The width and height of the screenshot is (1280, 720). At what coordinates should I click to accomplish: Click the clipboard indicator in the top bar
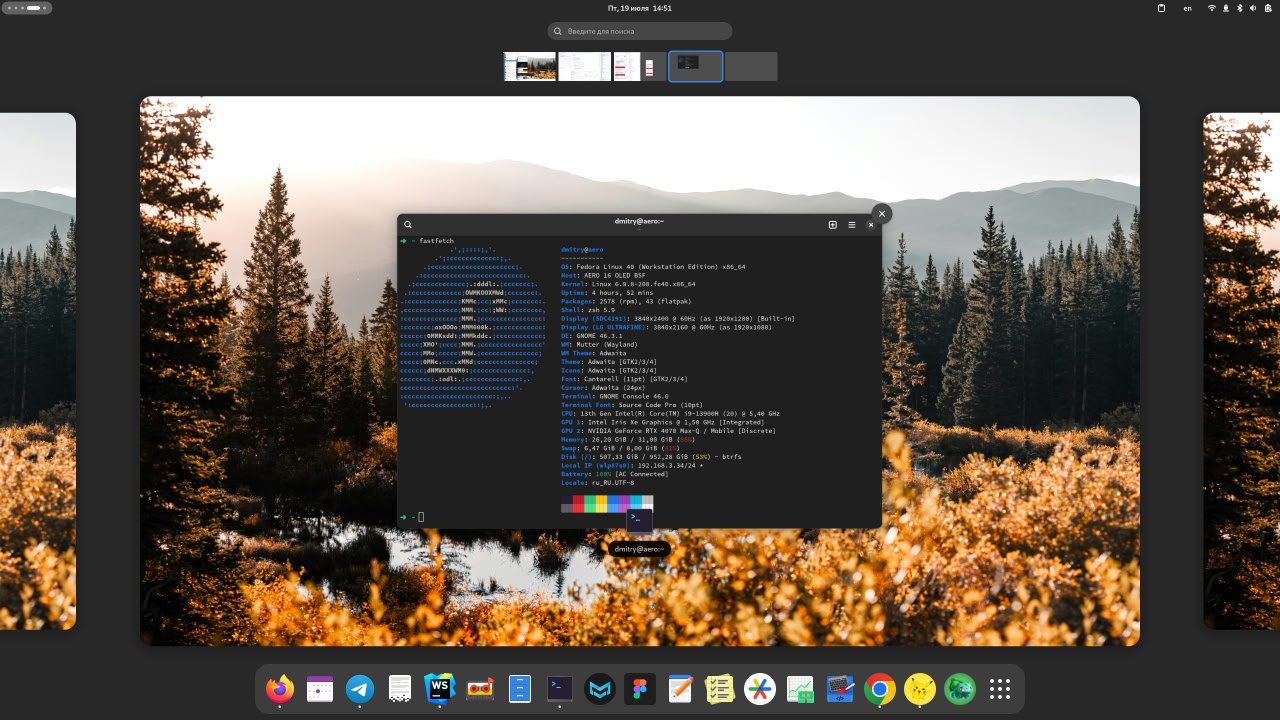click(1161, 8)
